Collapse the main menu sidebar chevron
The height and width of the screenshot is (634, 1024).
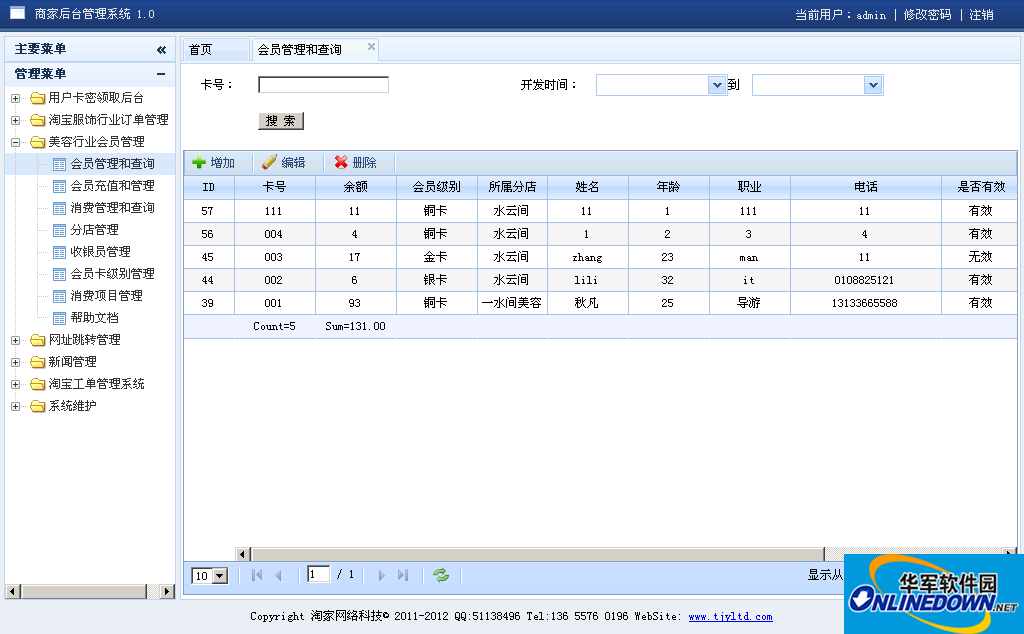tap(161, 50)
